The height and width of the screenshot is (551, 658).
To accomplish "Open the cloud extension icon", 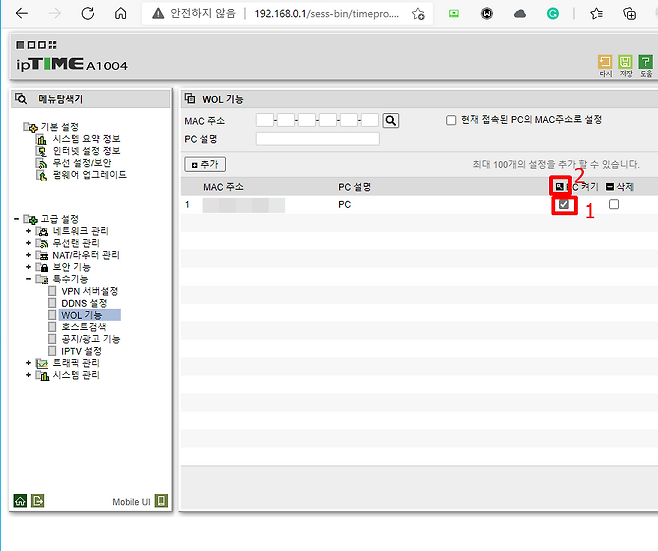I will (520, 14).
